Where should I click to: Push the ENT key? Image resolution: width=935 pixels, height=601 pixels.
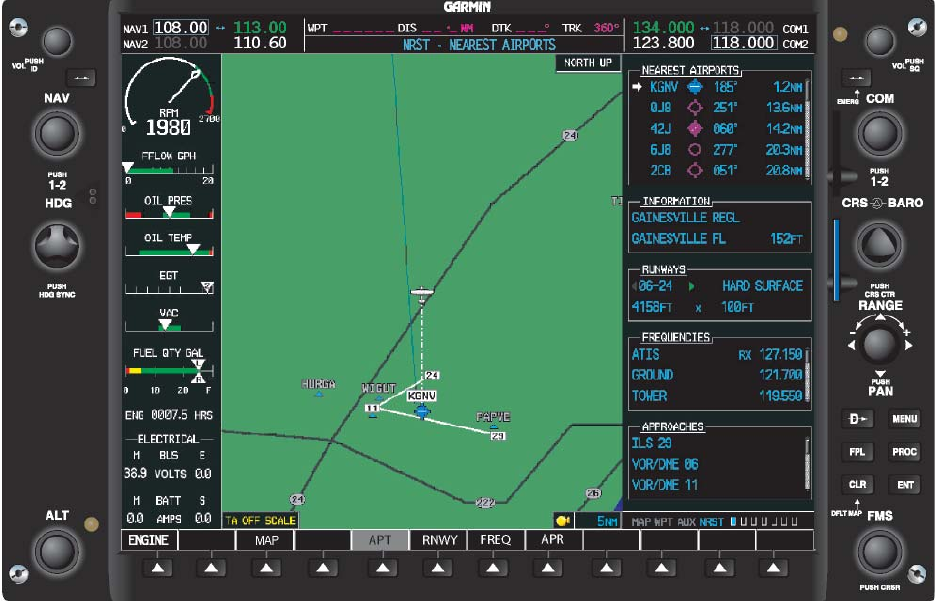click(904, 484)
